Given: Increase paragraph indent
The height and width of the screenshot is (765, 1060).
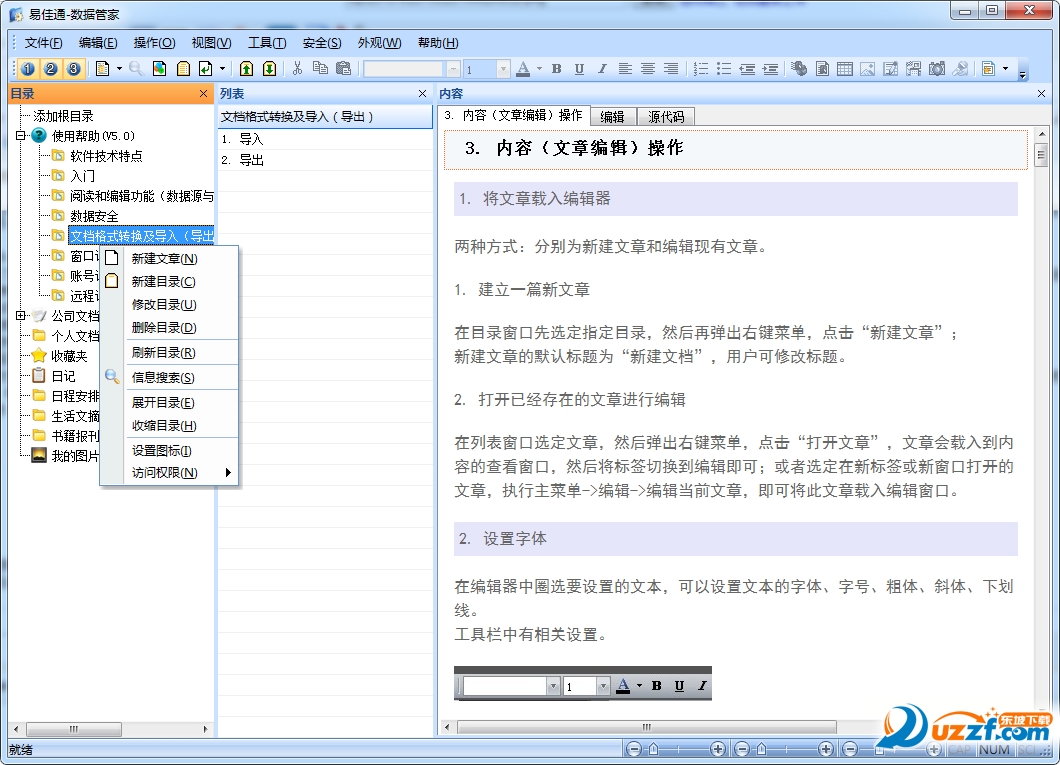Looking at the screenshot, I should point(770,68).
